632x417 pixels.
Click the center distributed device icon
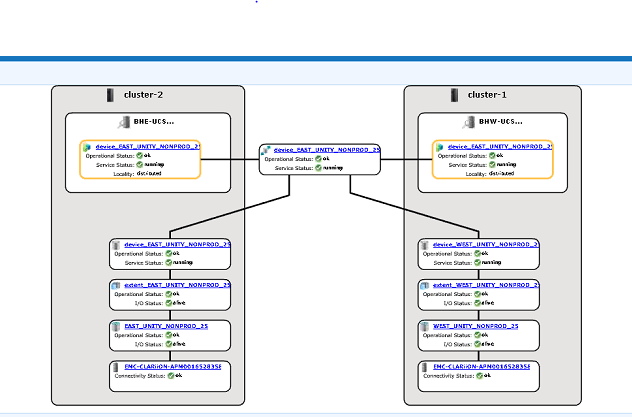point(266,149)
